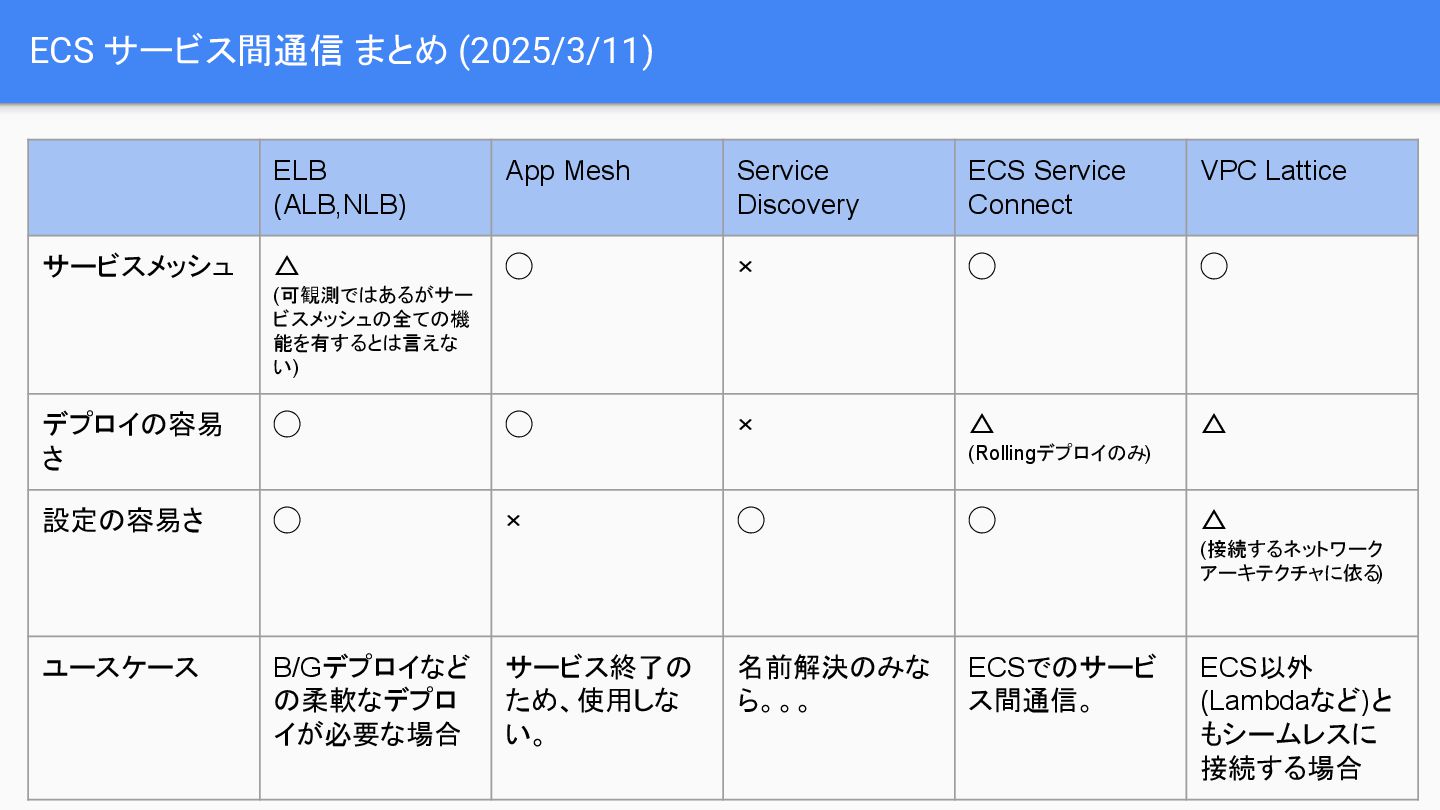Click the circle in VPC Lattice service mesh cell
The image size is (1440, 810).
(1213, 266)
